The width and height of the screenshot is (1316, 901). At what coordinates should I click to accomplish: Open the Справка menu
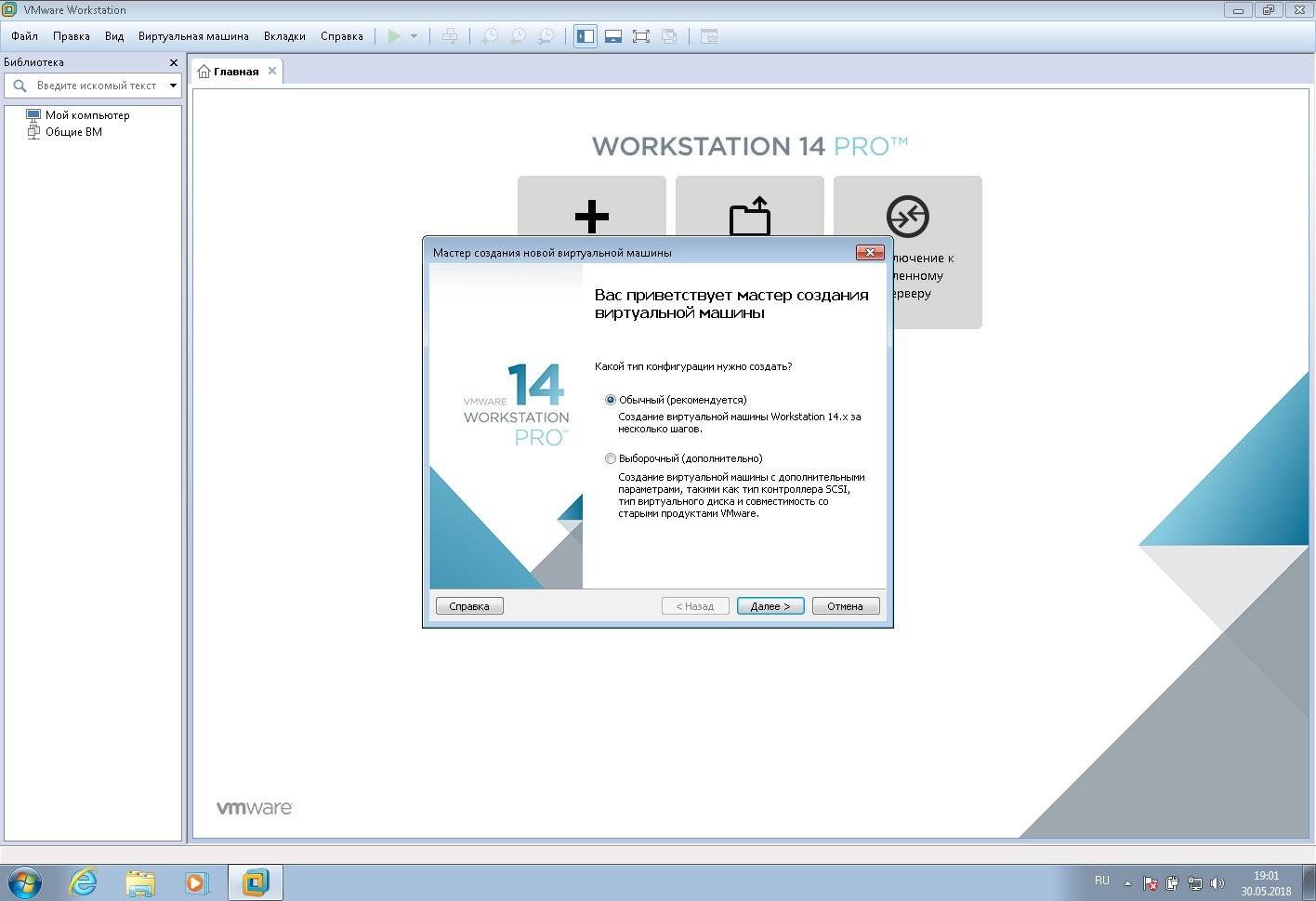pyautogui.click(x=342, y=36)
